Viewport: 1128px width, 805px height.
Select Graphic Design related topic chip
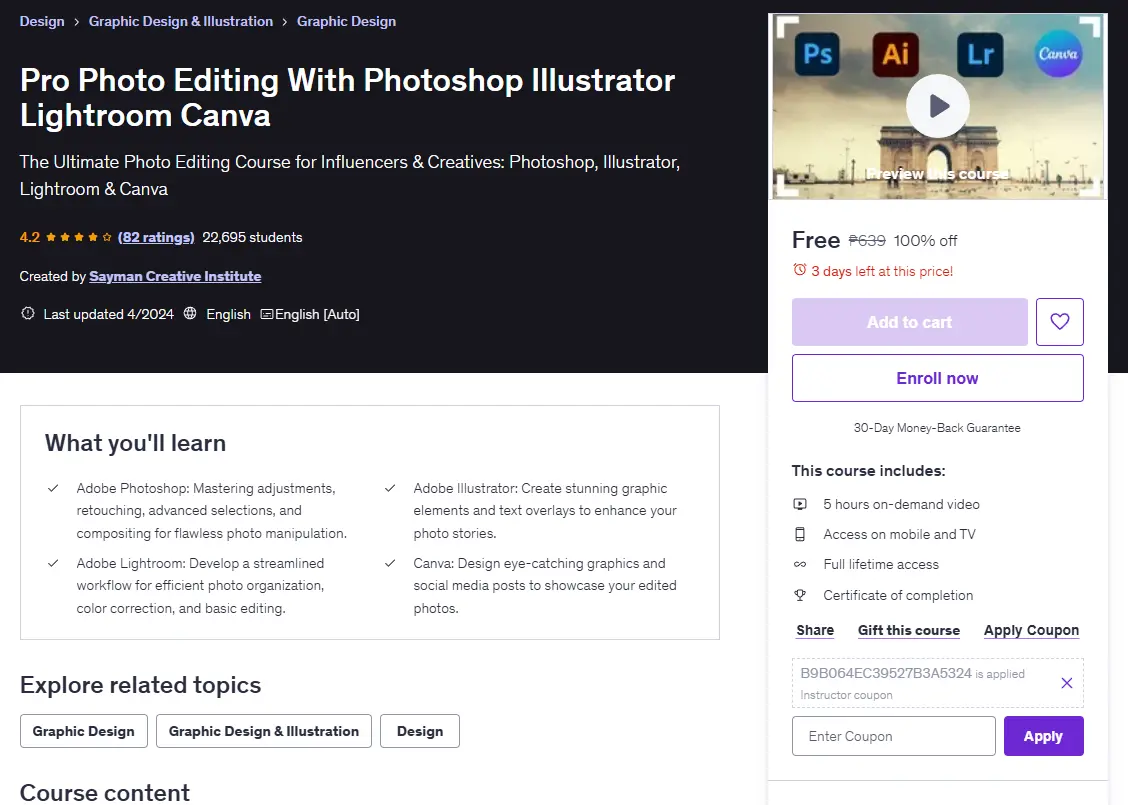[83, 731]
